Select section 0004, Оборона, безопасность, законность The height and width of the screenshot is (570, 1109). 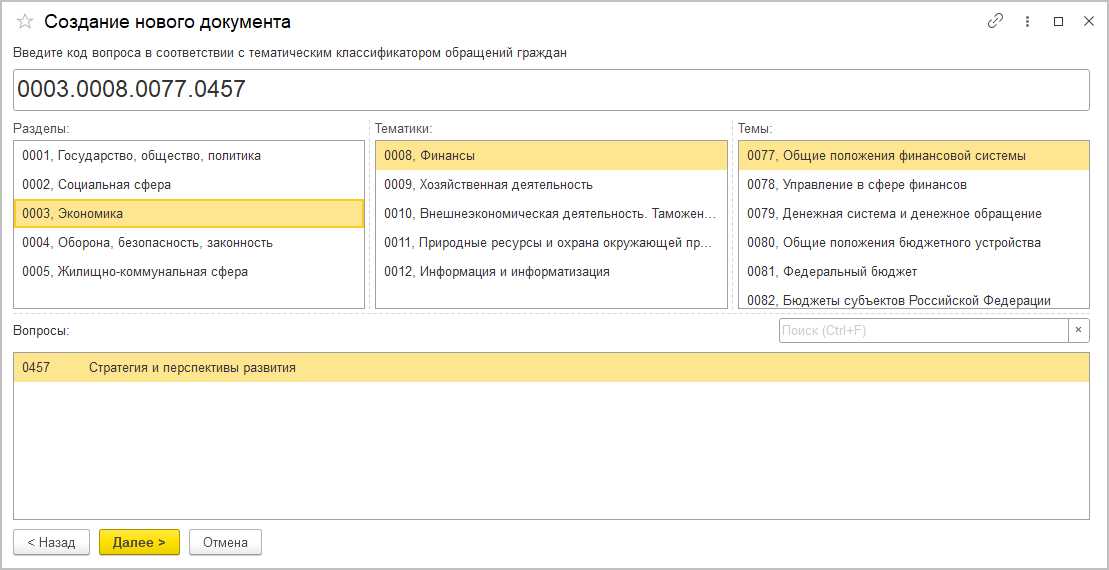click(147, 243)
